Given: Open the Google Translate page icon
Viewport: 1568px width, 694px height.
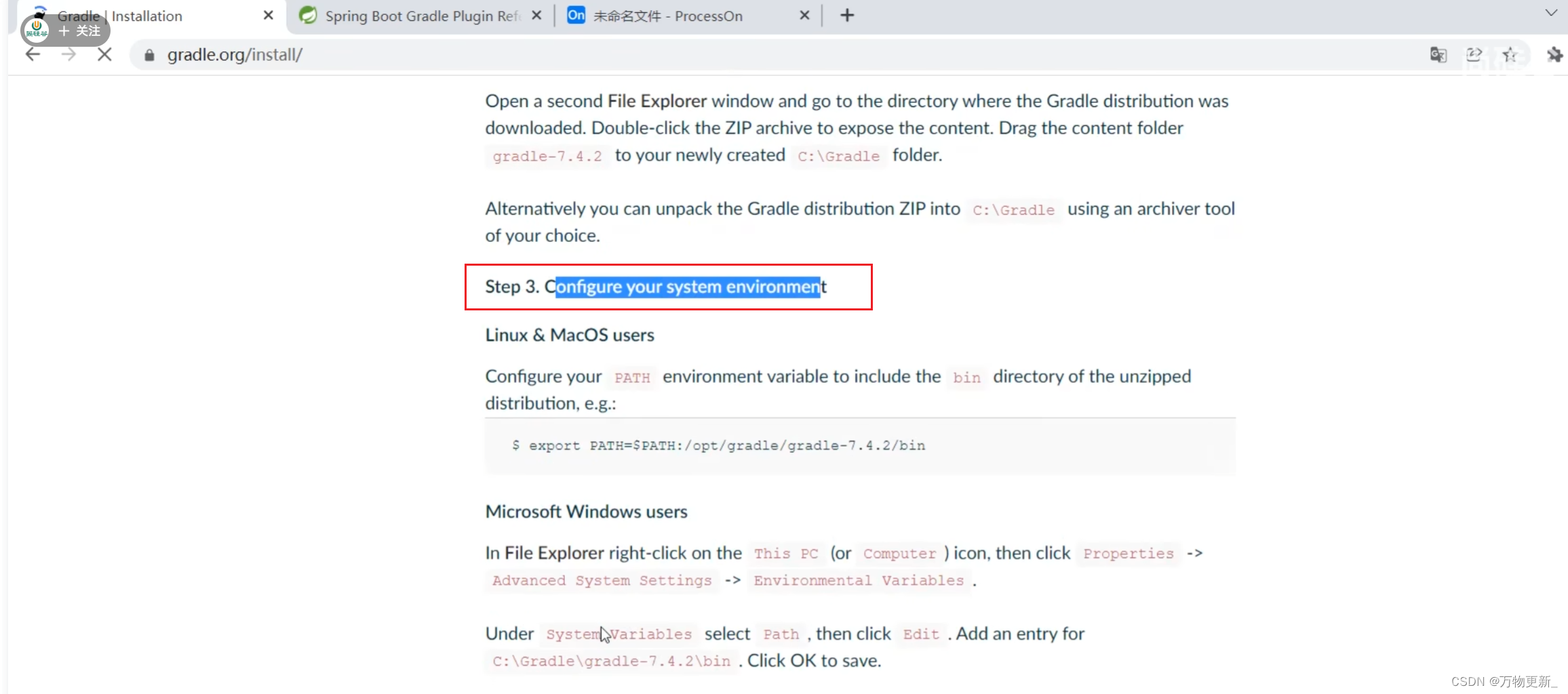Looking at the screenshot, I should 1438,55.
